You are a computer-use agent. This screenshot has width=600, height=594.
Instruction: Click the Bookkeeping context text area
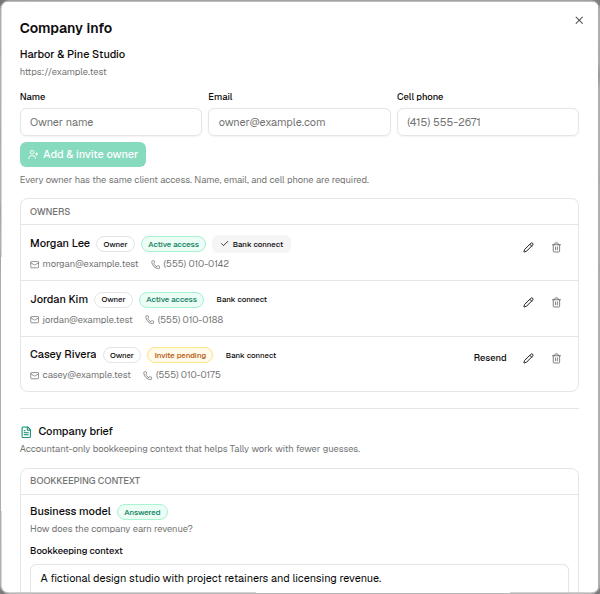pyautogui.click(x=299, y=578)
